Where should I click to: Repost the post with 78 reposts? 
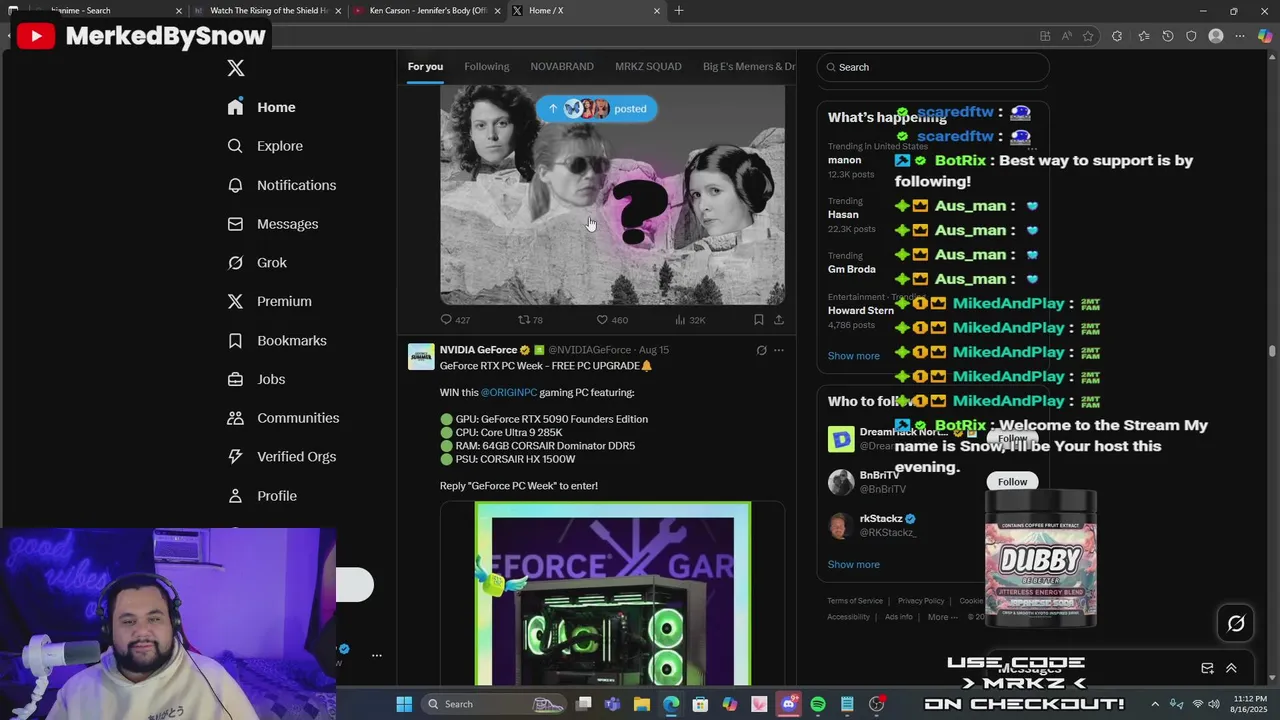[x=530, y=320]
